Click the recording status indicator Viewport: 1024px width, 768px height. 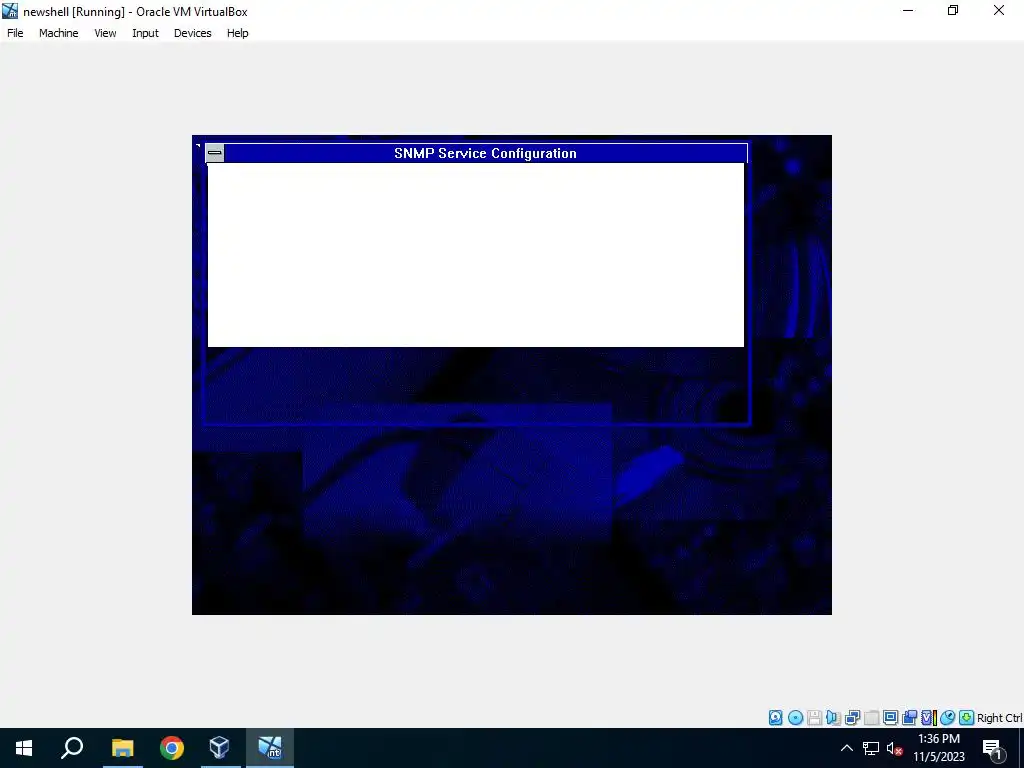[909, 718]
